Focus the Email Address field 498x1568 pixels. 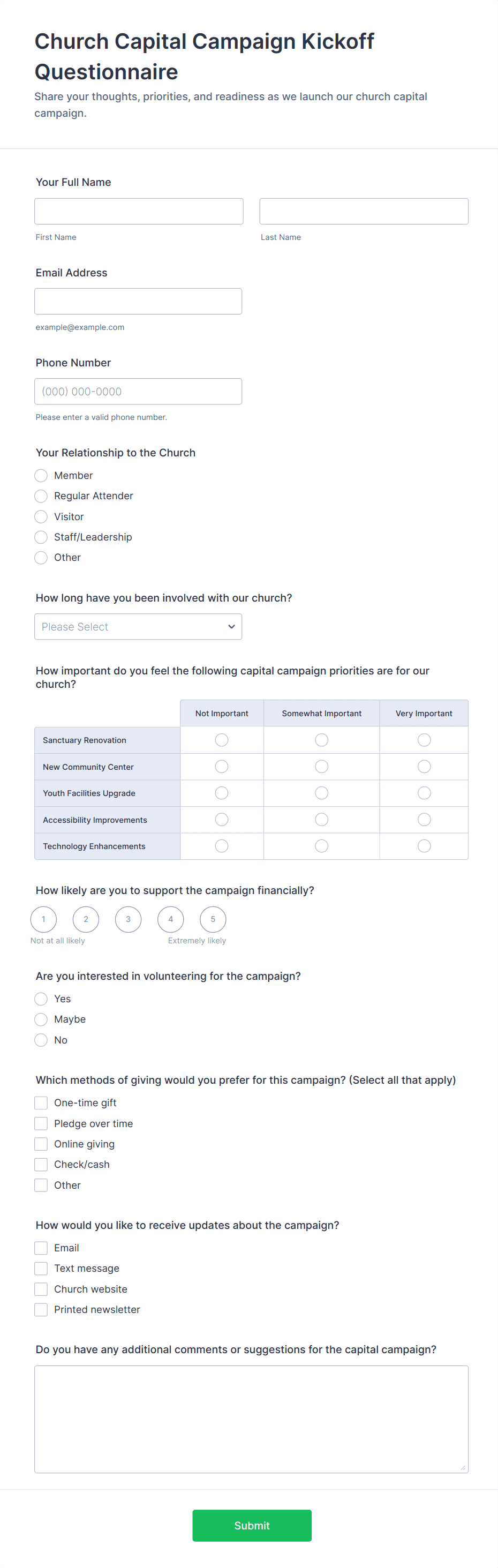138,301
